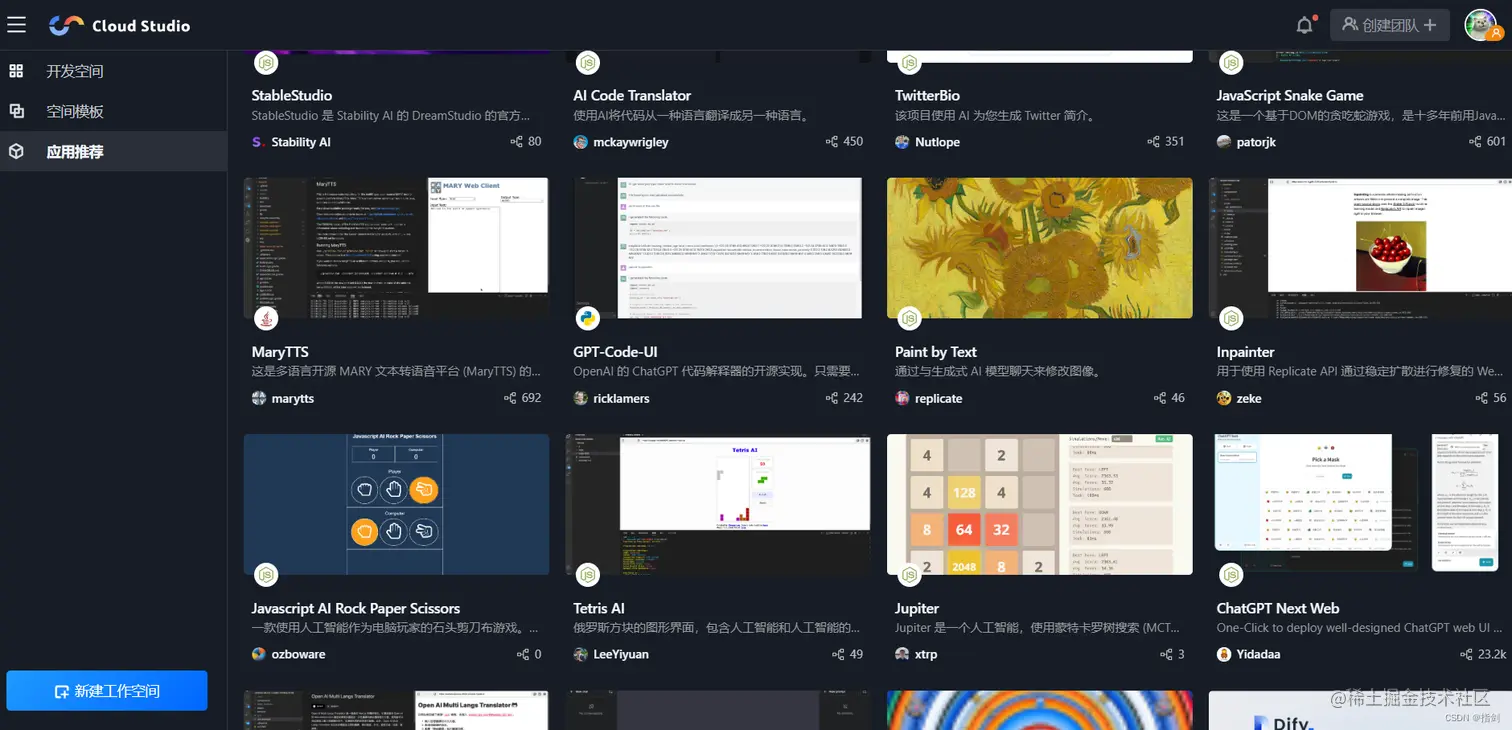The height and width of the screenshot is (730, 1512).
Task: Click Node.js badge on Jupiter card
Action: click(x=910, y=575)
